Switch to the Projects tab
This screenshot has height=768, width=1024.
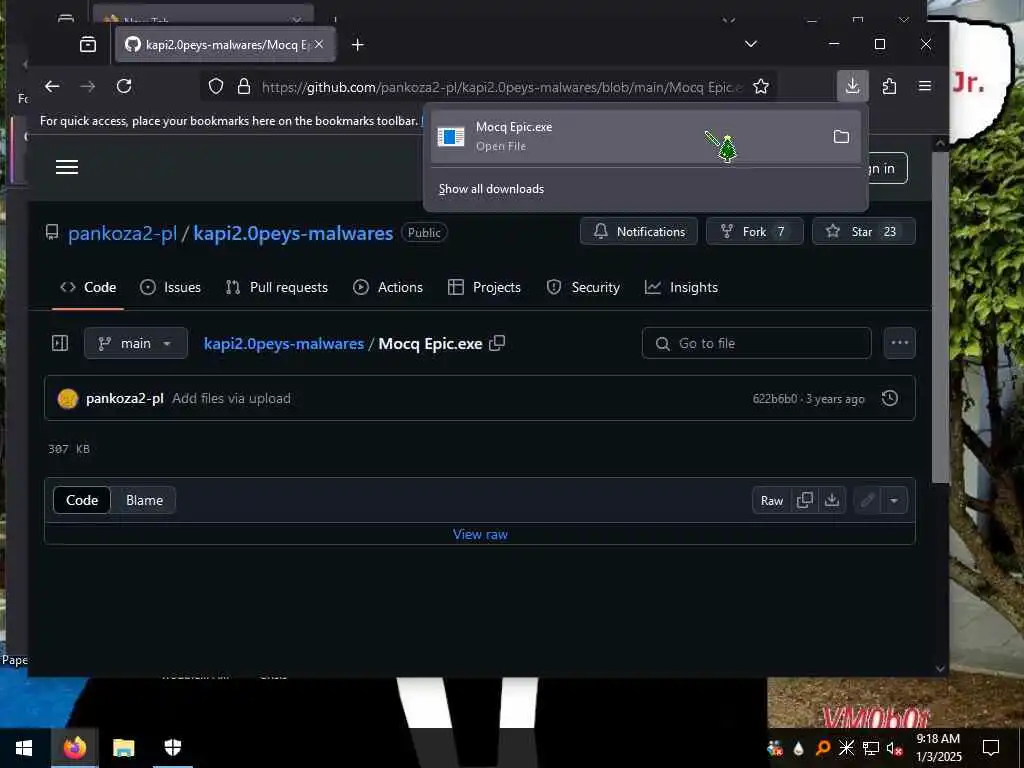tap(485, 287)
